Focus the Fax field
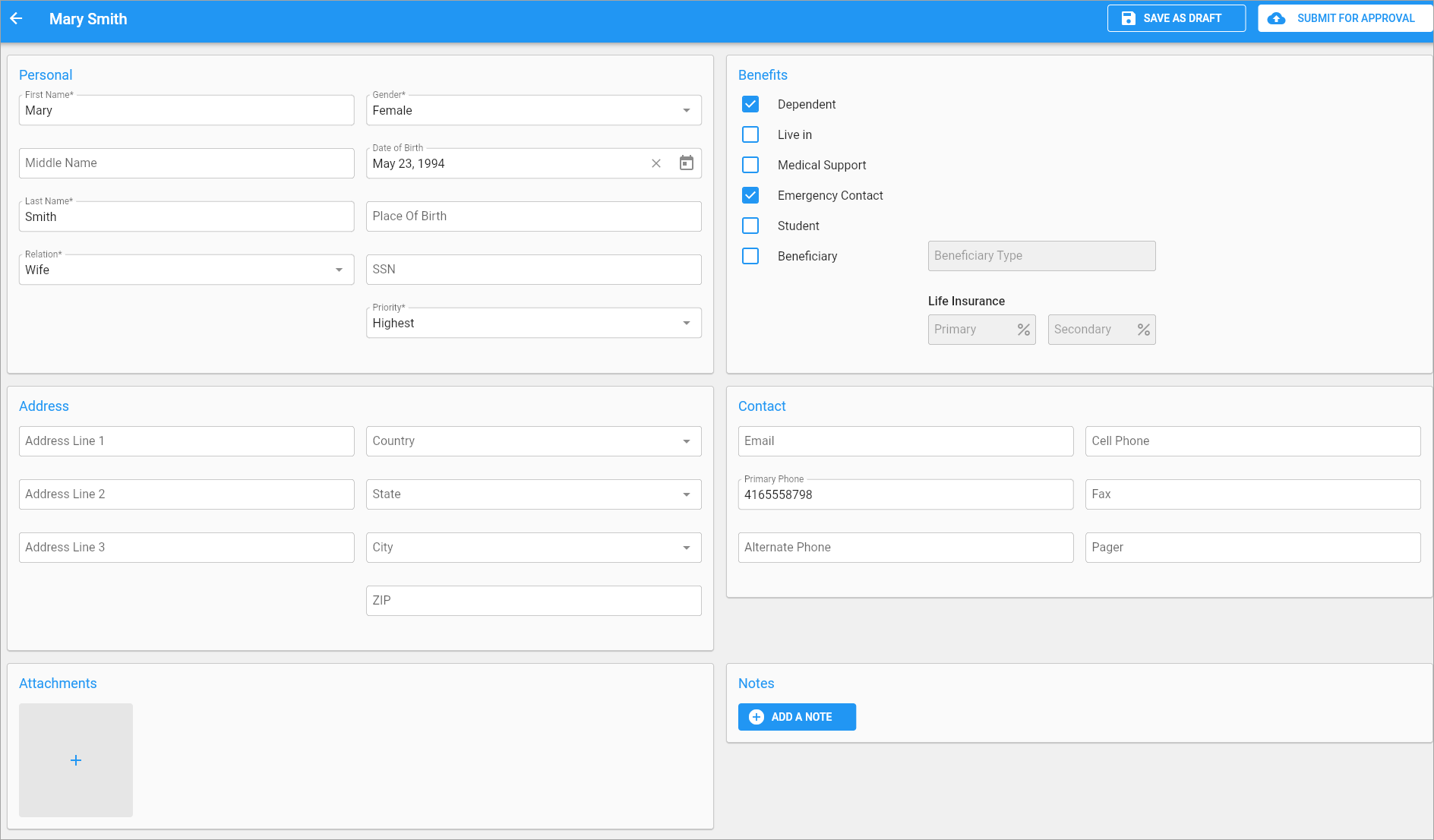 1253,494
